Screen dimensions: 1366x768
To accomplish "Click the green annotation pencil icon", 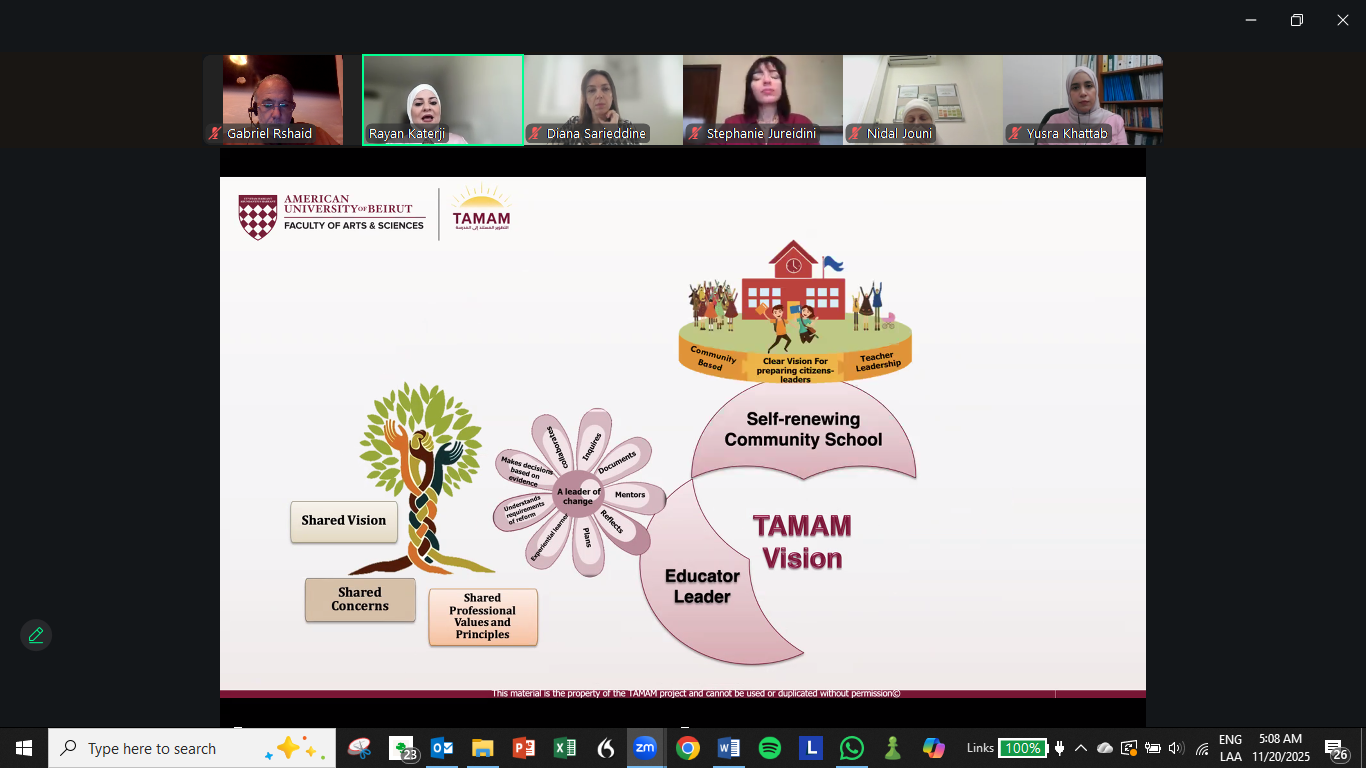I will click(x=36, y=635).
